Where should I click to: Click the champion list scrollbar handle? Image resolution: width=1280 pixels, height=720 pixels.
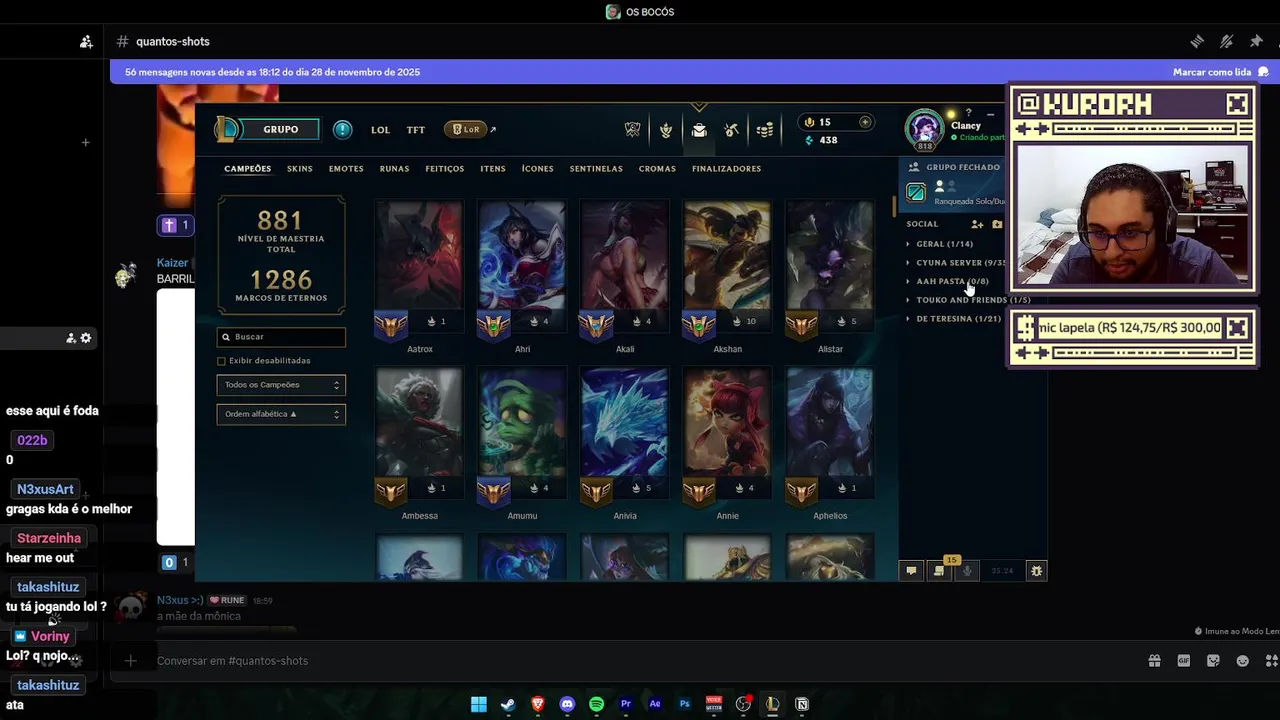[x=893, y=207]
